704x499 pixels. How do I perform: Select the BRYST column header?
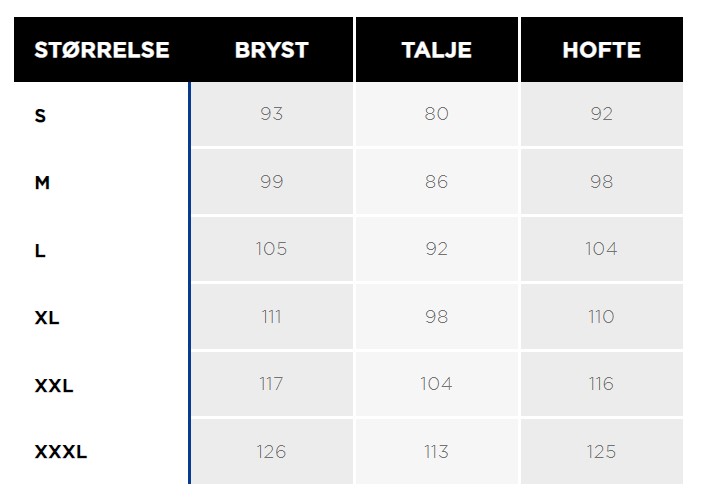point(272,50)
